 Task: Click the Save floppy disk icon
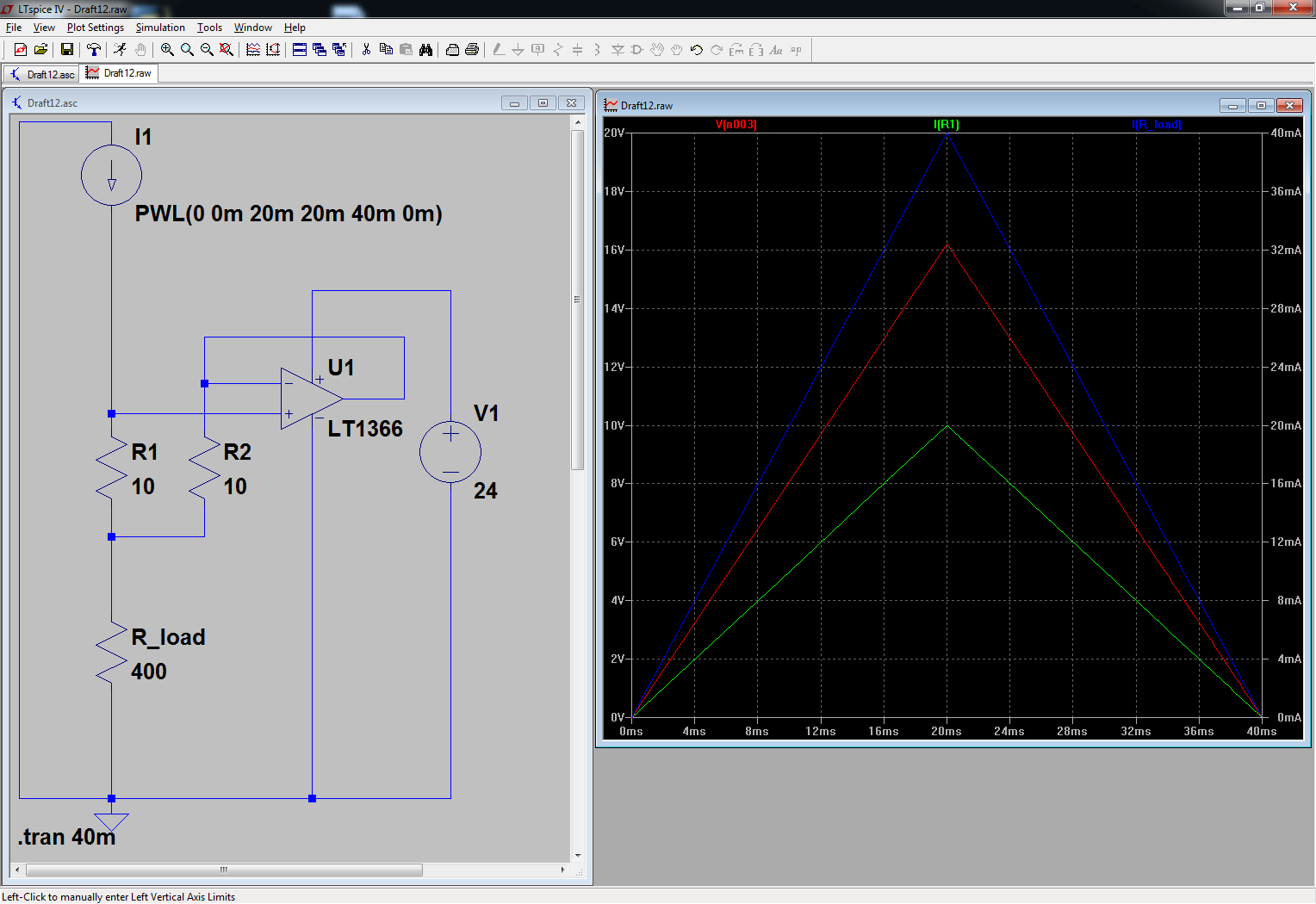point(66,50)
